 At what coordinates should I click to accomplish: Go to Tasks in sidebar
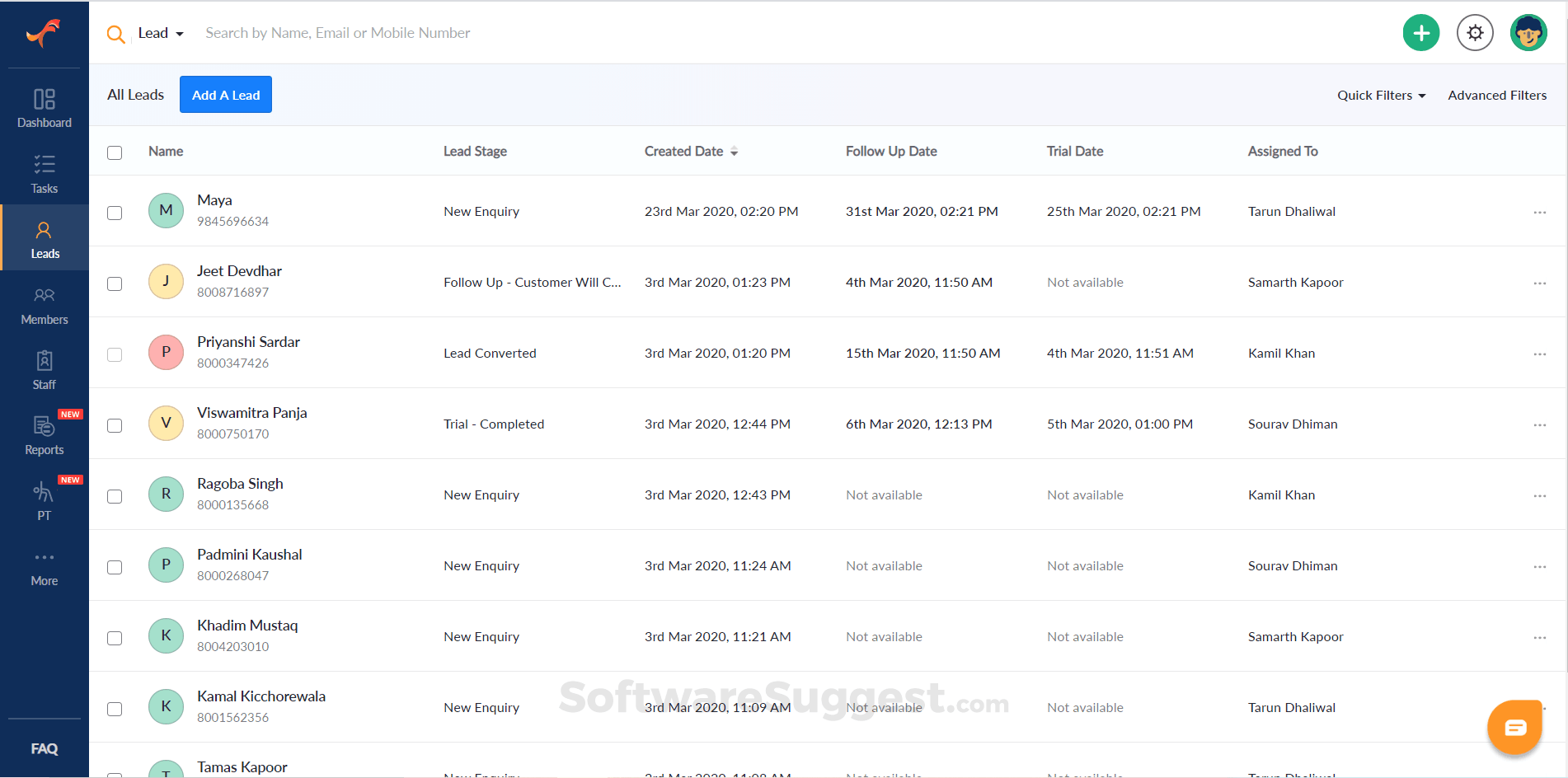[45, 174]
